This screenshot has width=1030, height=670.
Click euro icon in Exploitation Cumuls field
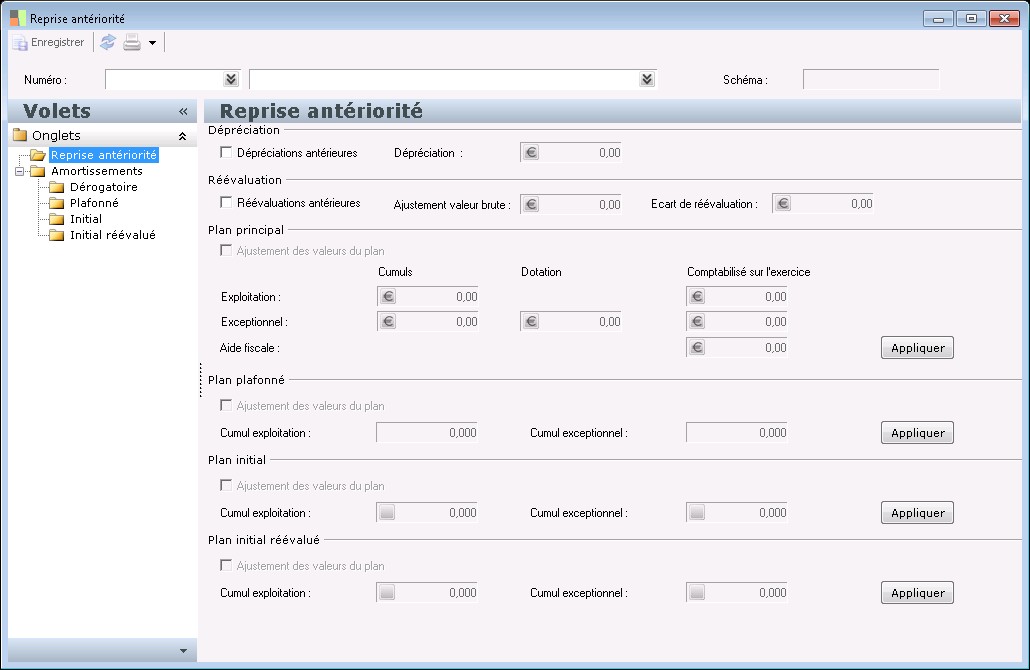coord(388,297)
